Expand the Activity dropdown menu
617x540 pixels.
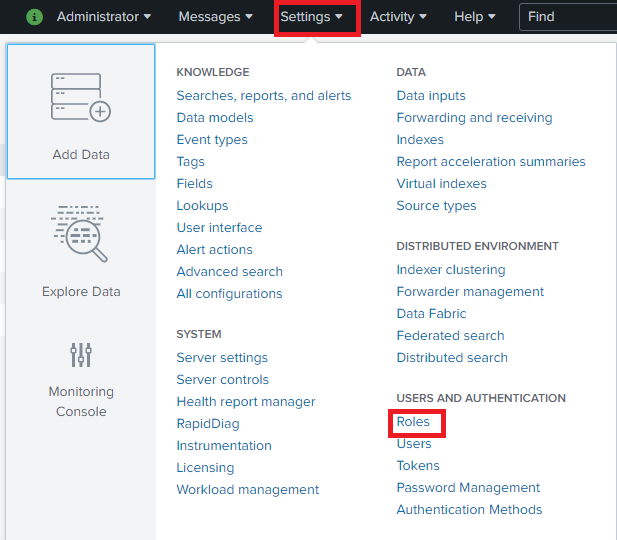[398, 17]
